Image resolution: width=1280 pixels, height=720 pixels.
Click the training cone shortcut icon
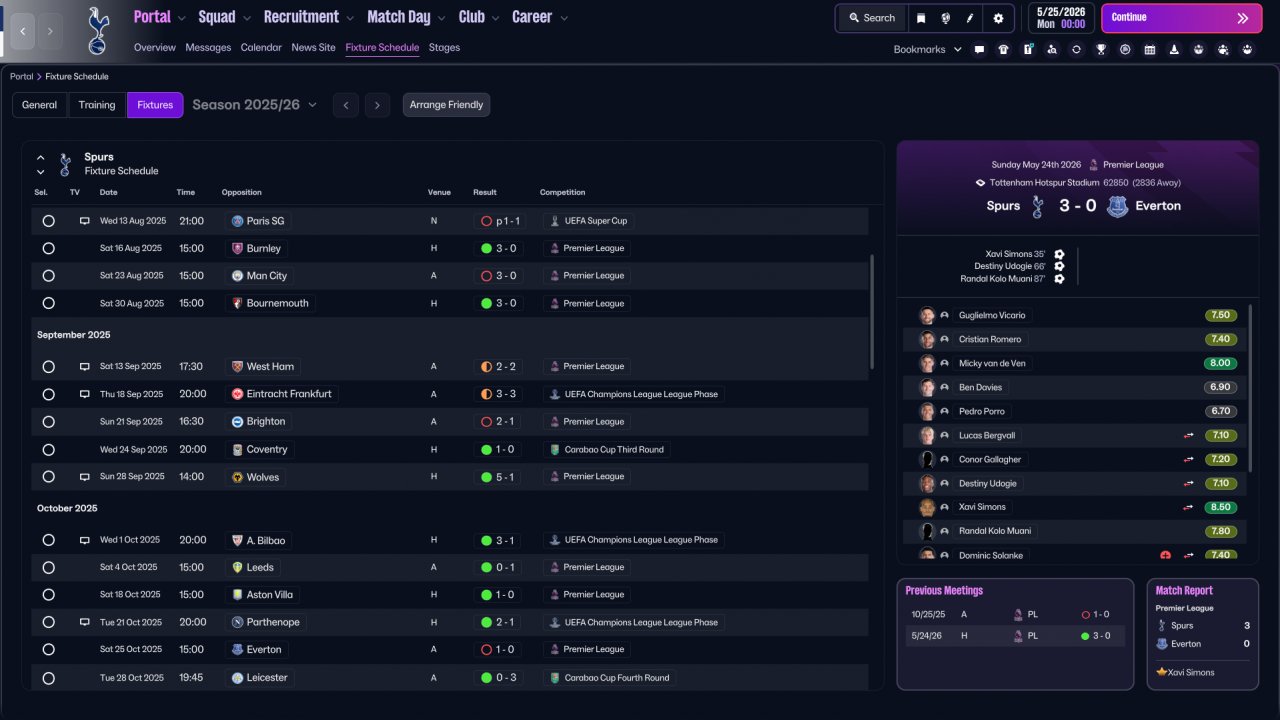click(x=1174, y=49)
